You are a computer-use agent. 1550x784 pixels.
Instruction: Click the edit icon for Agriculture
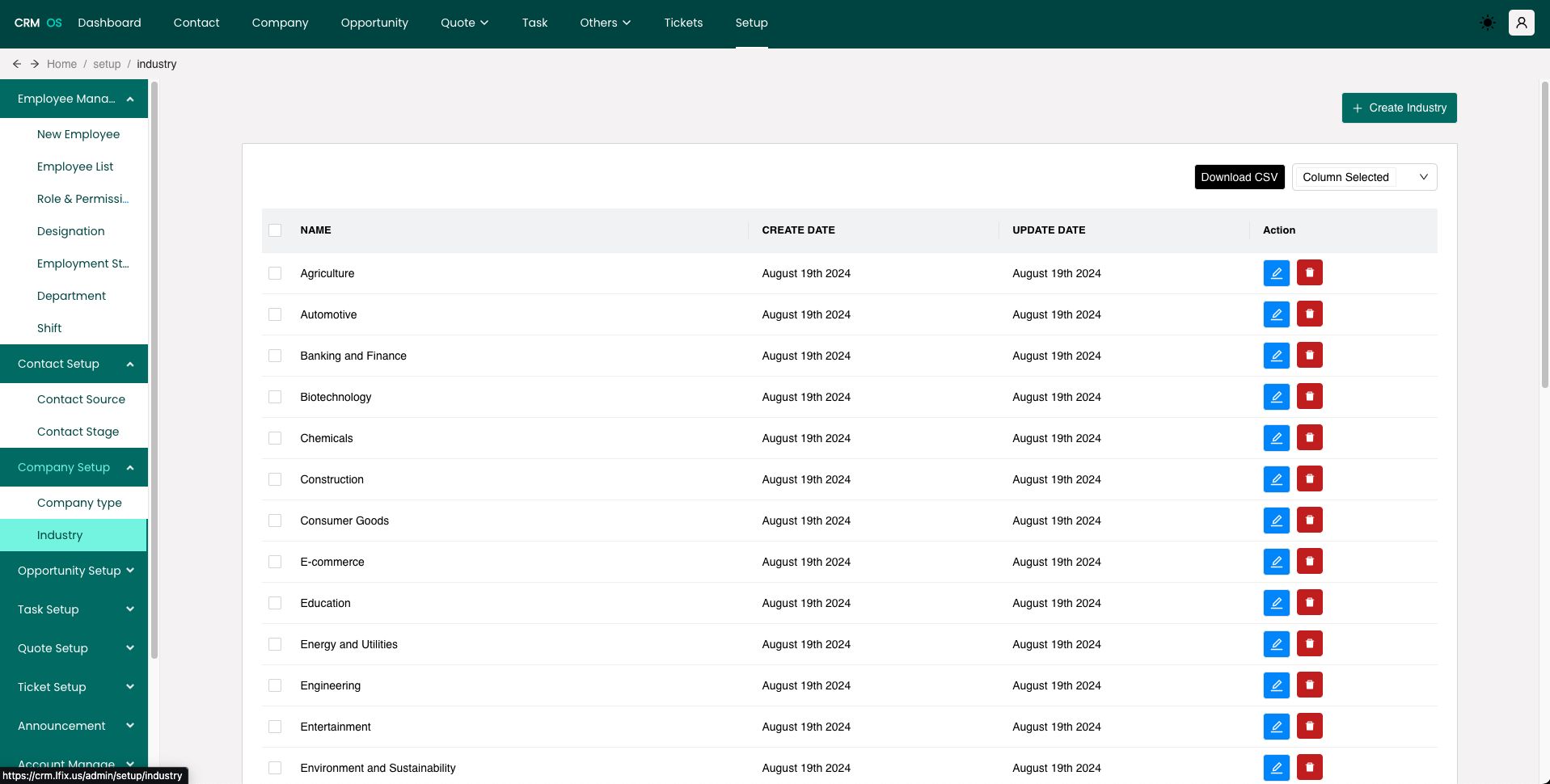click(x=1276, y=273)
